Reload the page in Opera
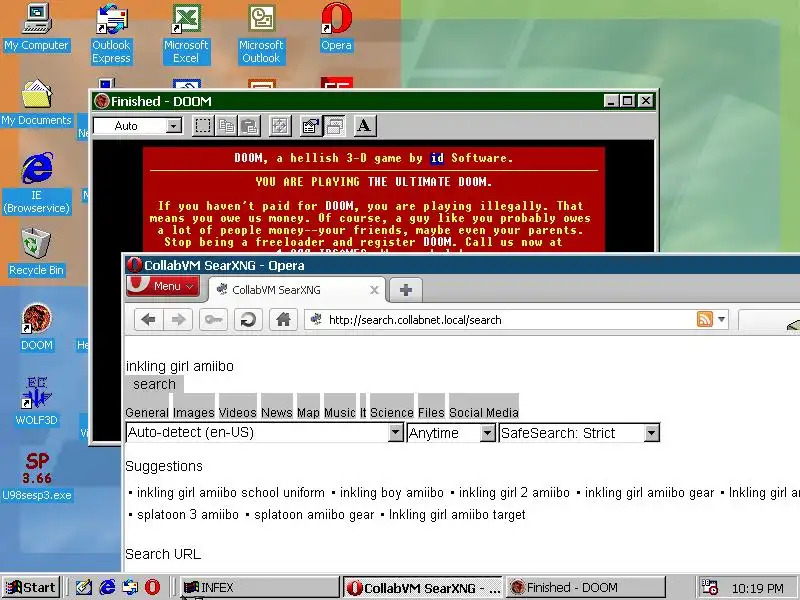Screen dimensions: 800x600 pyautogui.click(x=248, y=320)
